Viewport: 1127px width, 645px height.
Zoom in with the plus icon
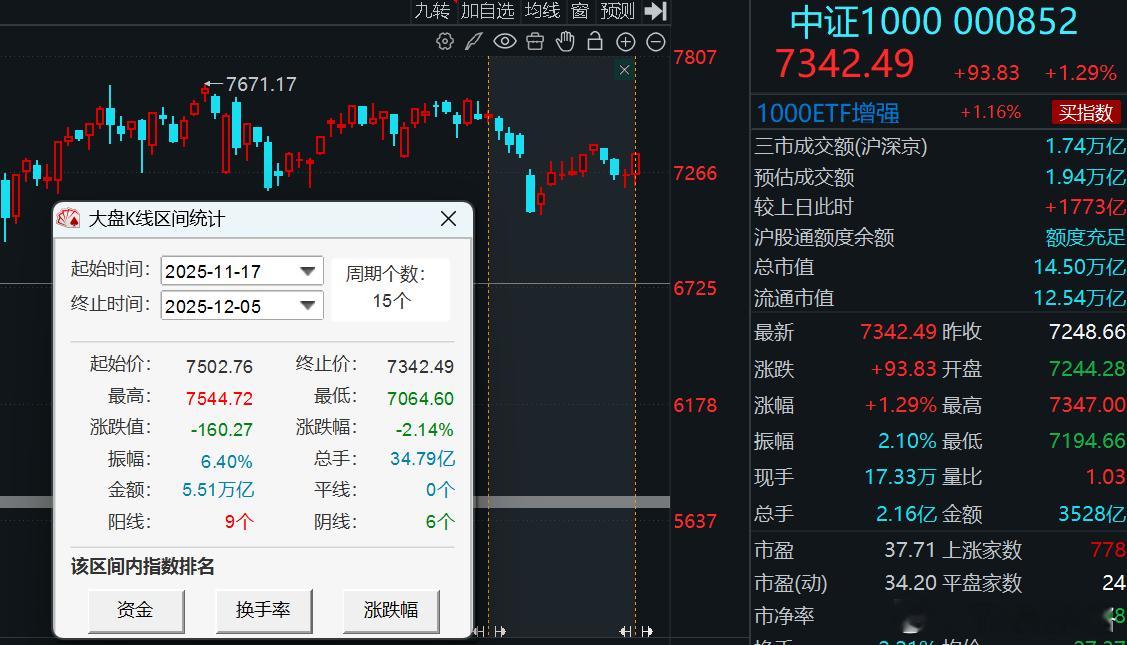pyautogui.click(x=625, y=41)
